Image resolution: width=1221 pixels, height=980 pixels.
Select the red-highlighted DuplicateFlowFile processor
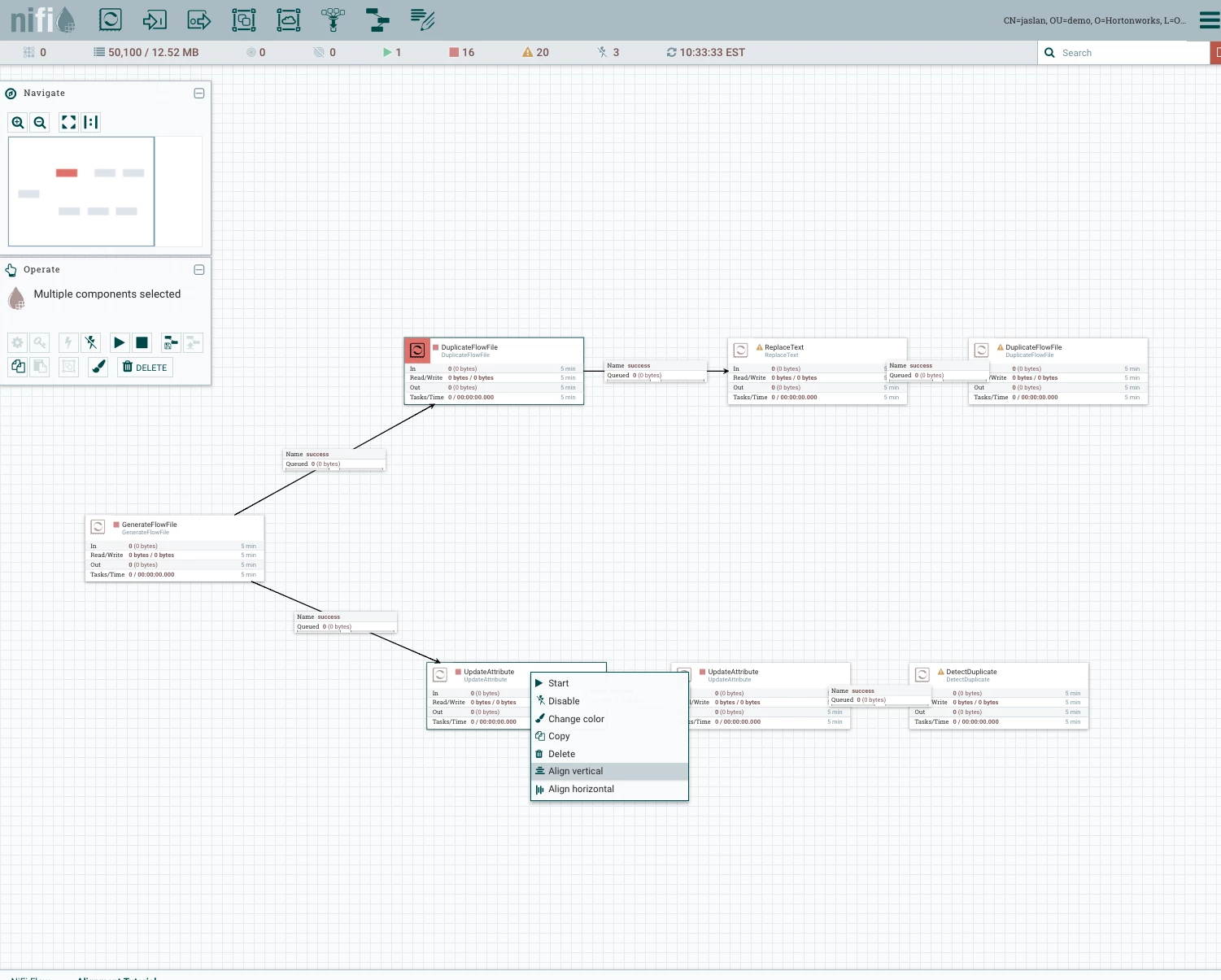tap(494, 371)
